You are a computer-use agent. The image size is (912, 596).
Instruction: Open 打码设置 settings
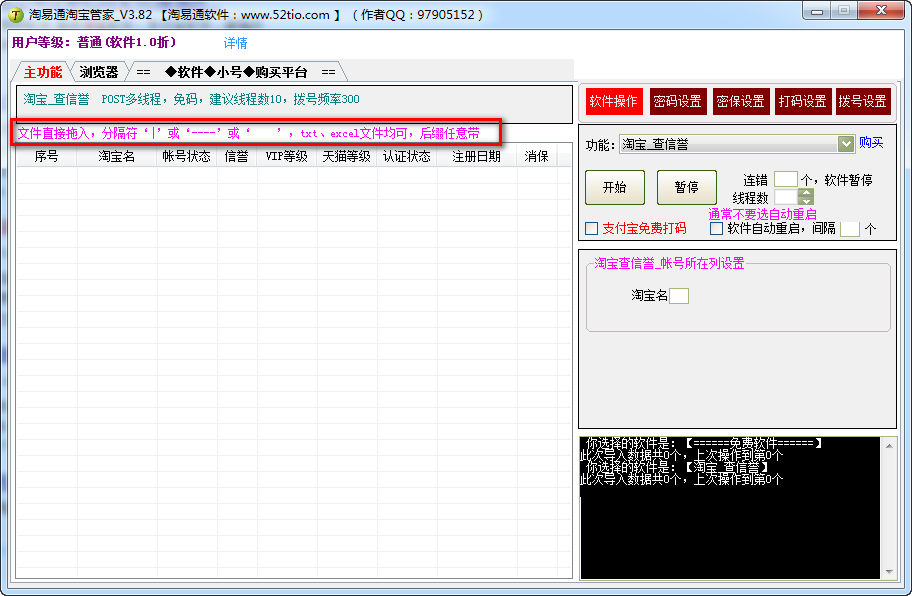[x=802, y=101]
